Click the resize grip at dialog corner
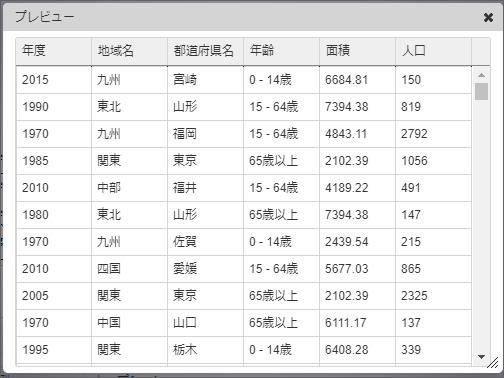 pyautogui.click(x=493, y=363)
